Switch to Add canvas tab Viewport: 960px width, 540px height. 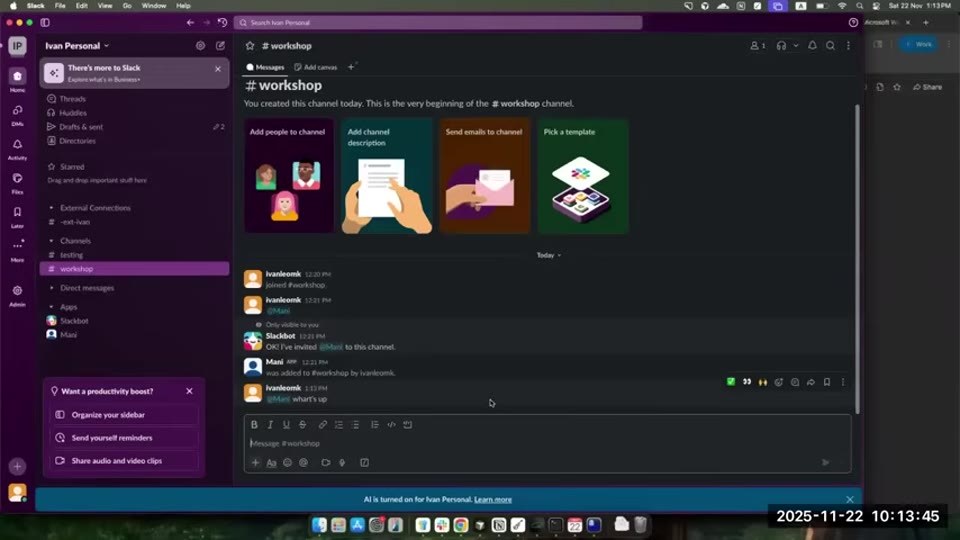point(316,67)
